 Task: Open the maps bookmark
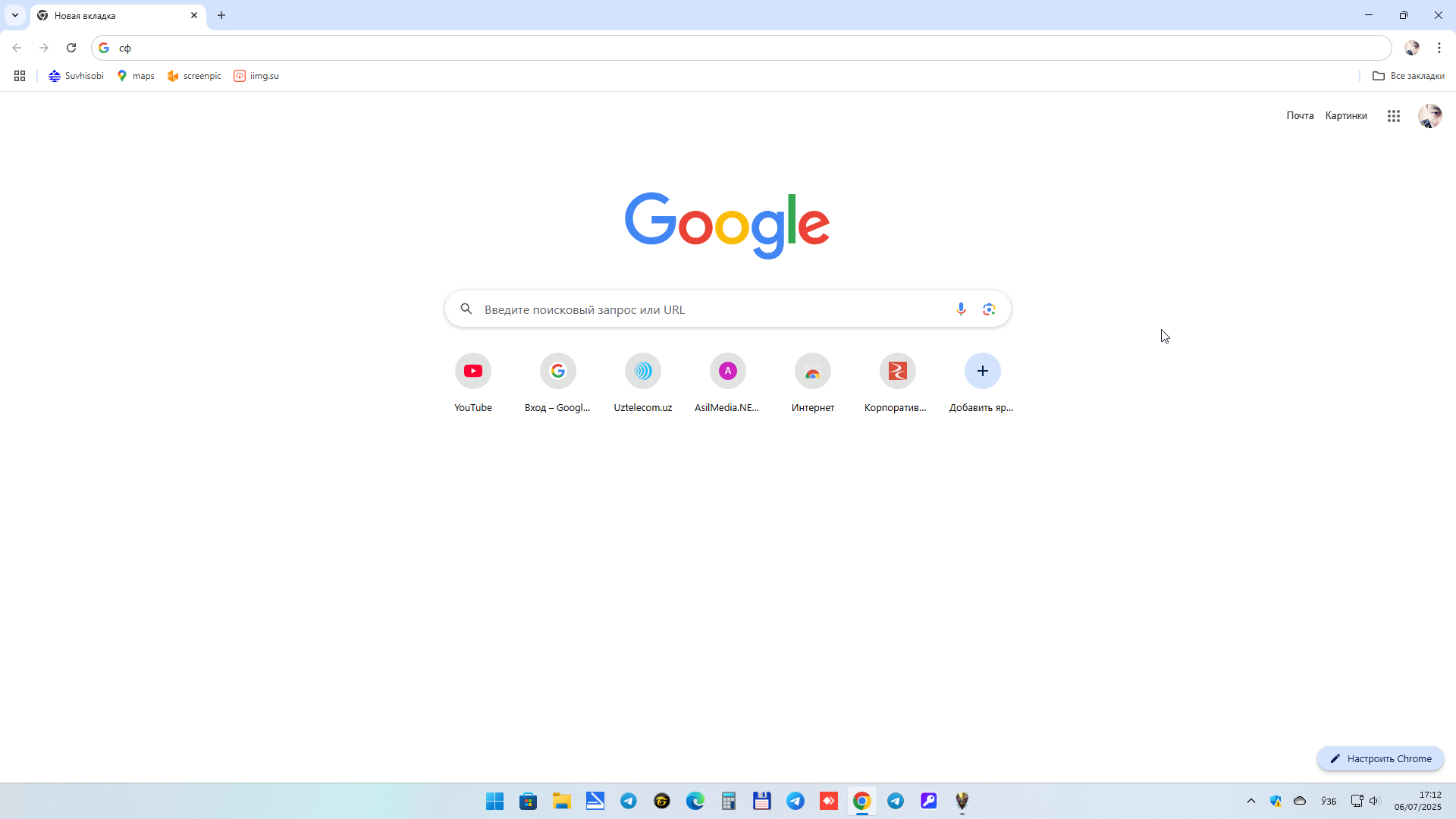tap(136, 76)
